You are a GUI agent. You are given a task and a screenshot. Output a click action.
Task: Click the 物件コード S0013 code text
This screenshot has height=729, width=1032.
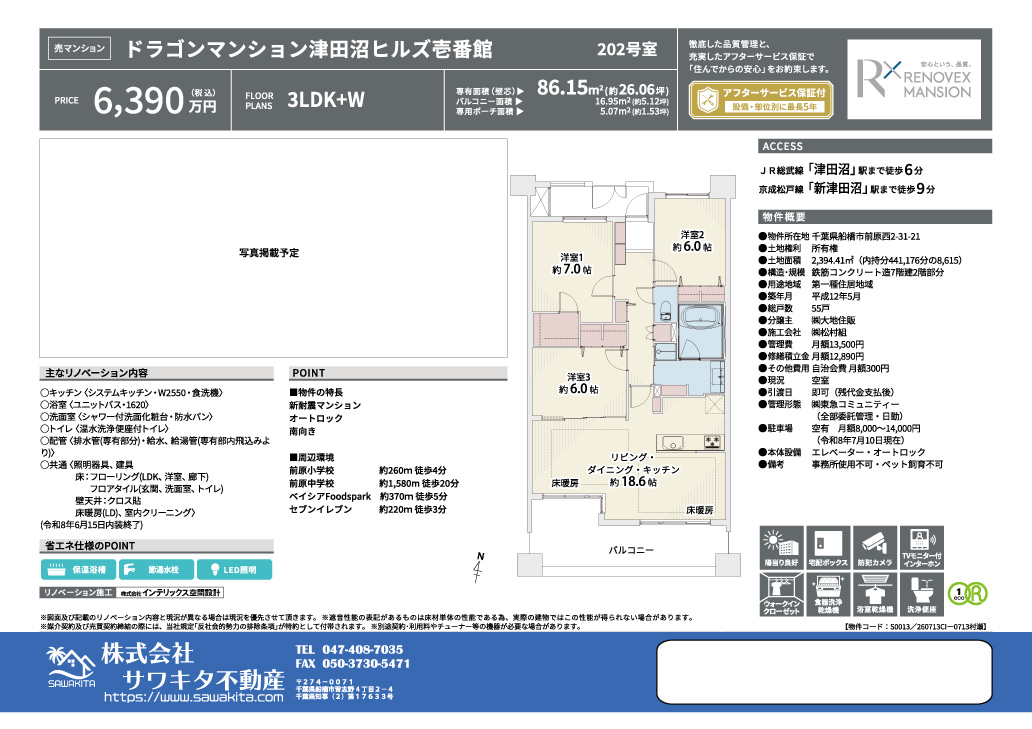[x=916, y=627]
